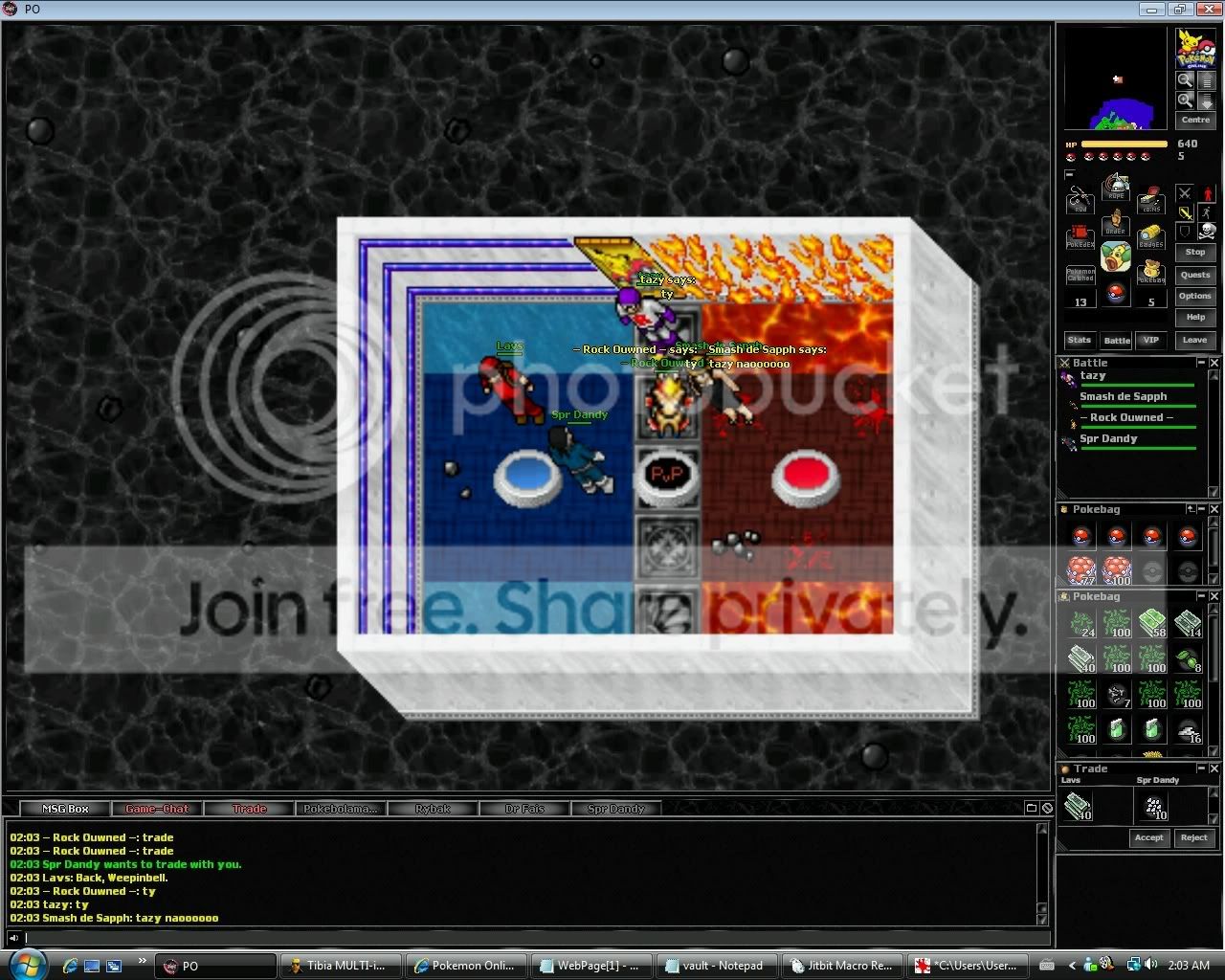Open the VIP list

click(1150, 340)
